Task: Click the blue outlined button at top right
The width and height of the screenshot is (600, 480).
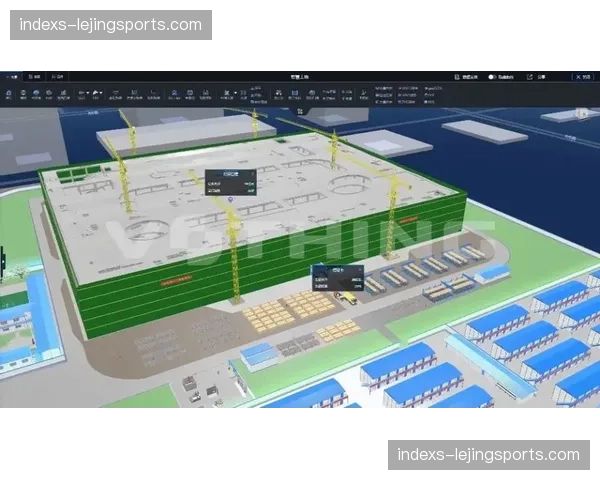Action: 582,76
